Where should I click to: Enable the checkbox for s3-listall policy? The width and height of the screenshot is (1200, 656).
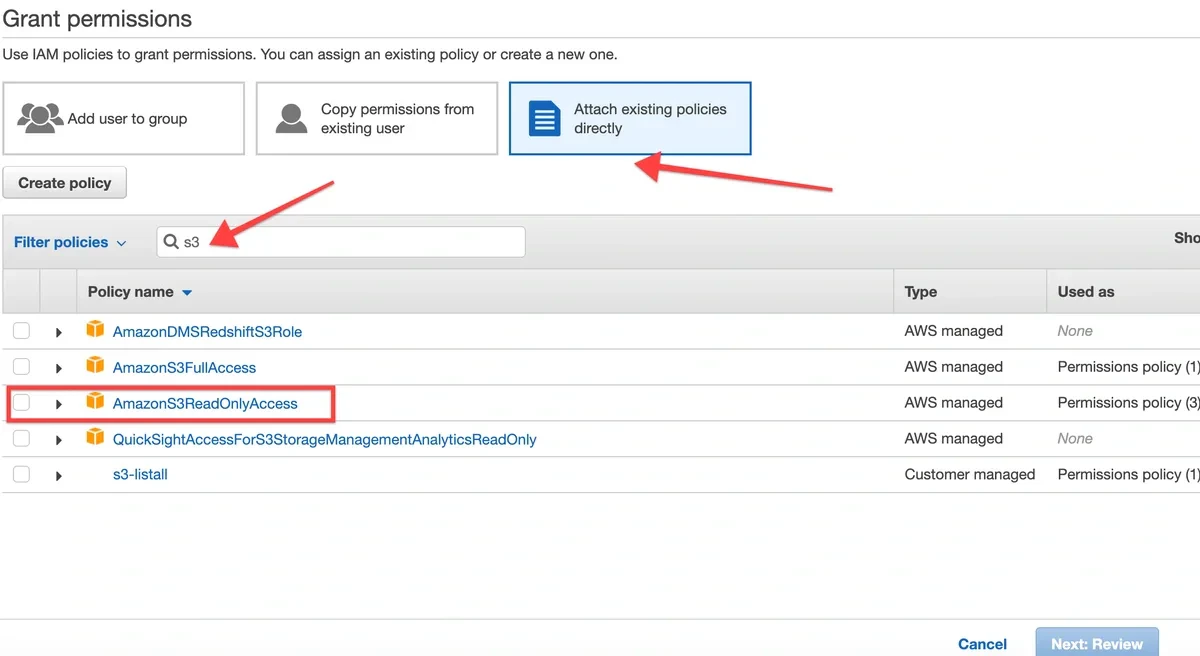[21, 474]
